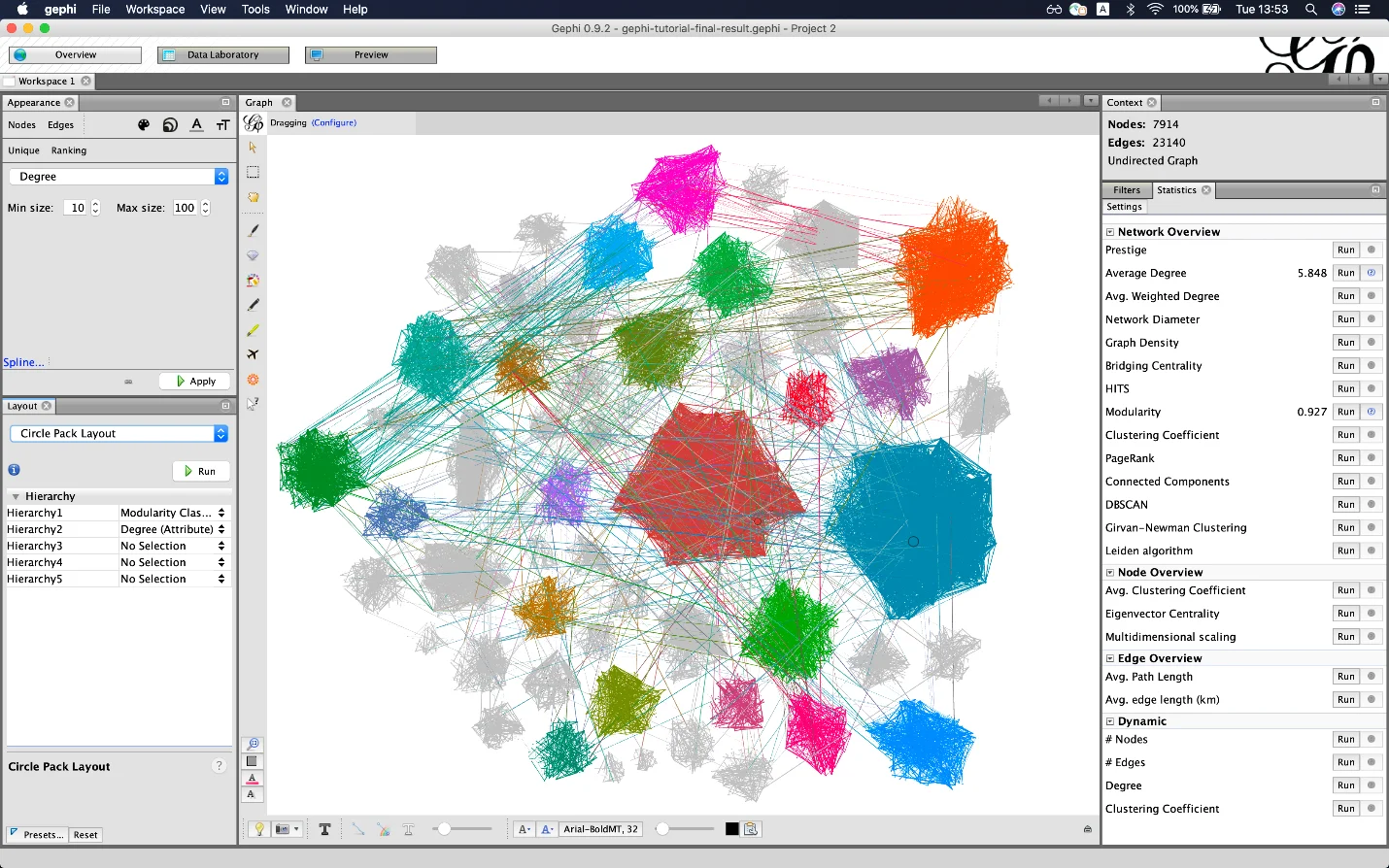Run the Circle Pack Layout
1389x868 pixels.
tap(201, 471)
